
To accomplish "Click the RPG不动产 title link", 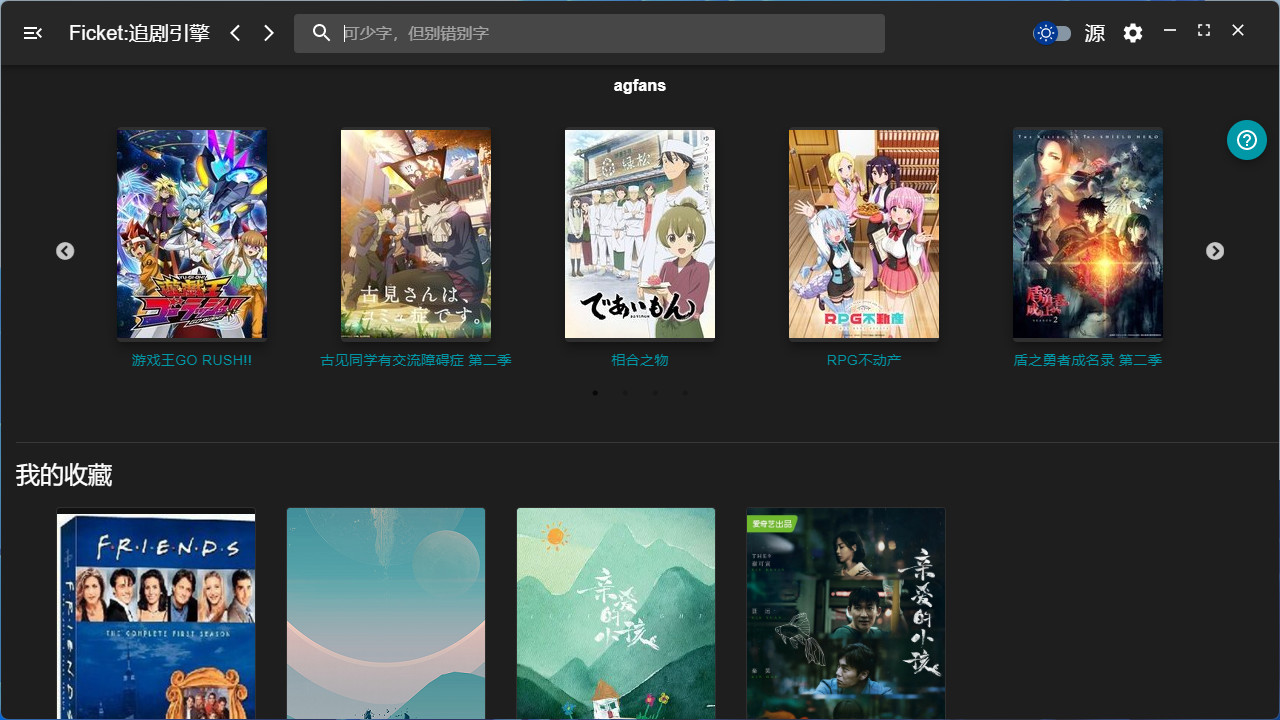I will tap(863, 360).
